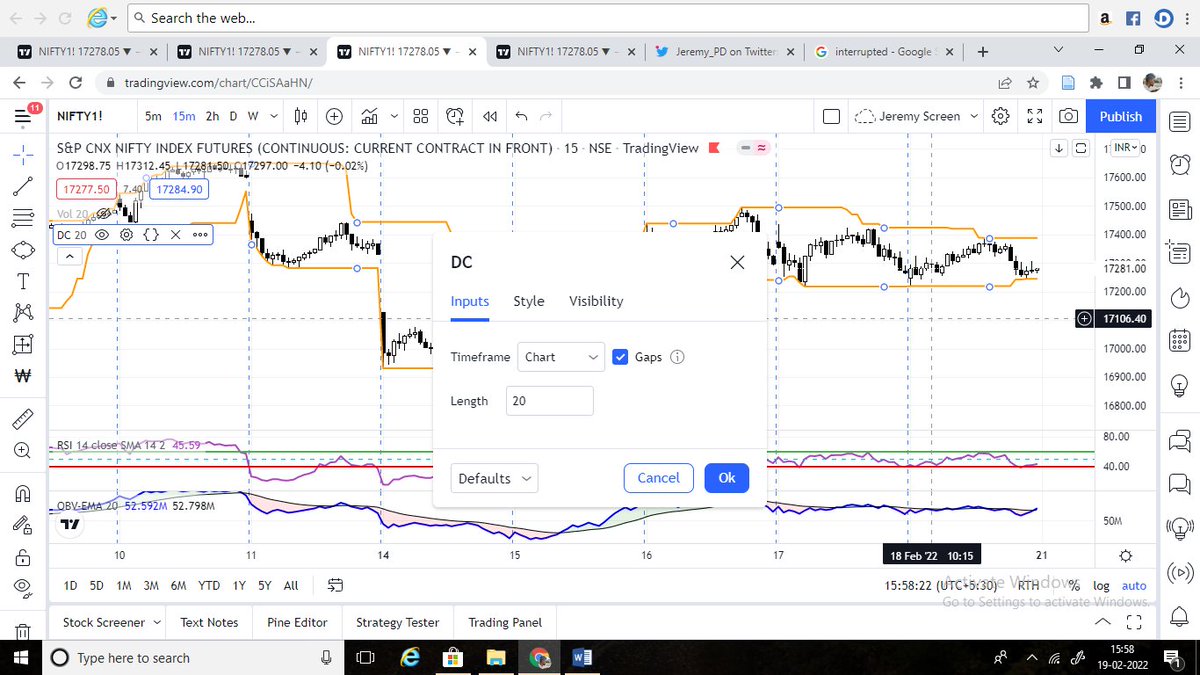Select the 5m timeframe

tap(153, 116)
